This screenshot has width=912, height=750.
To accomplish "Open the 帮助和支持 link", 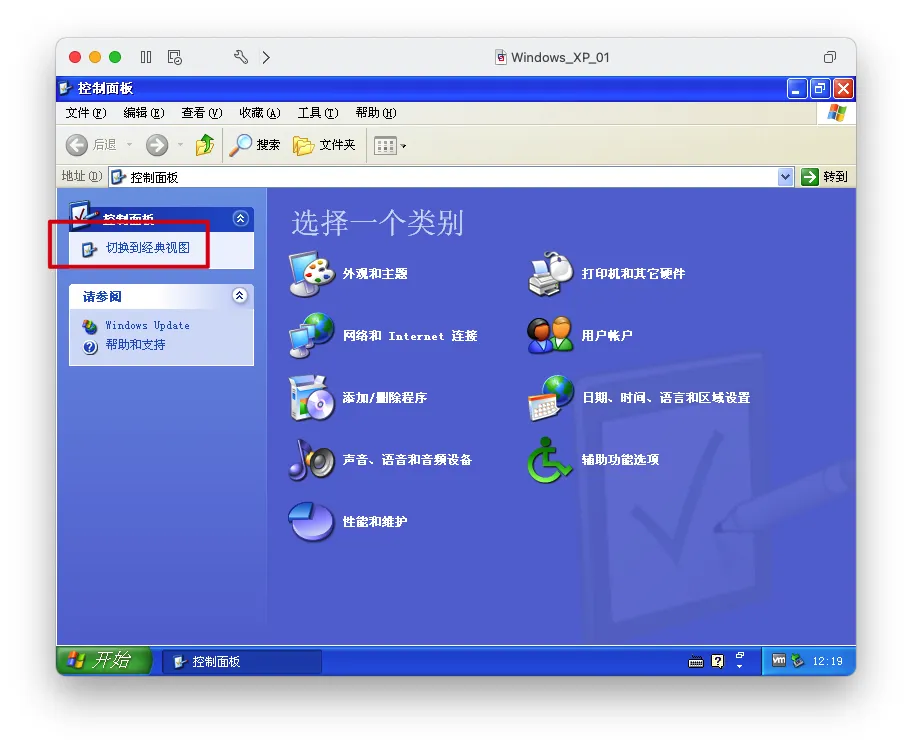I will pyautogui.click(x=135, y=345).
